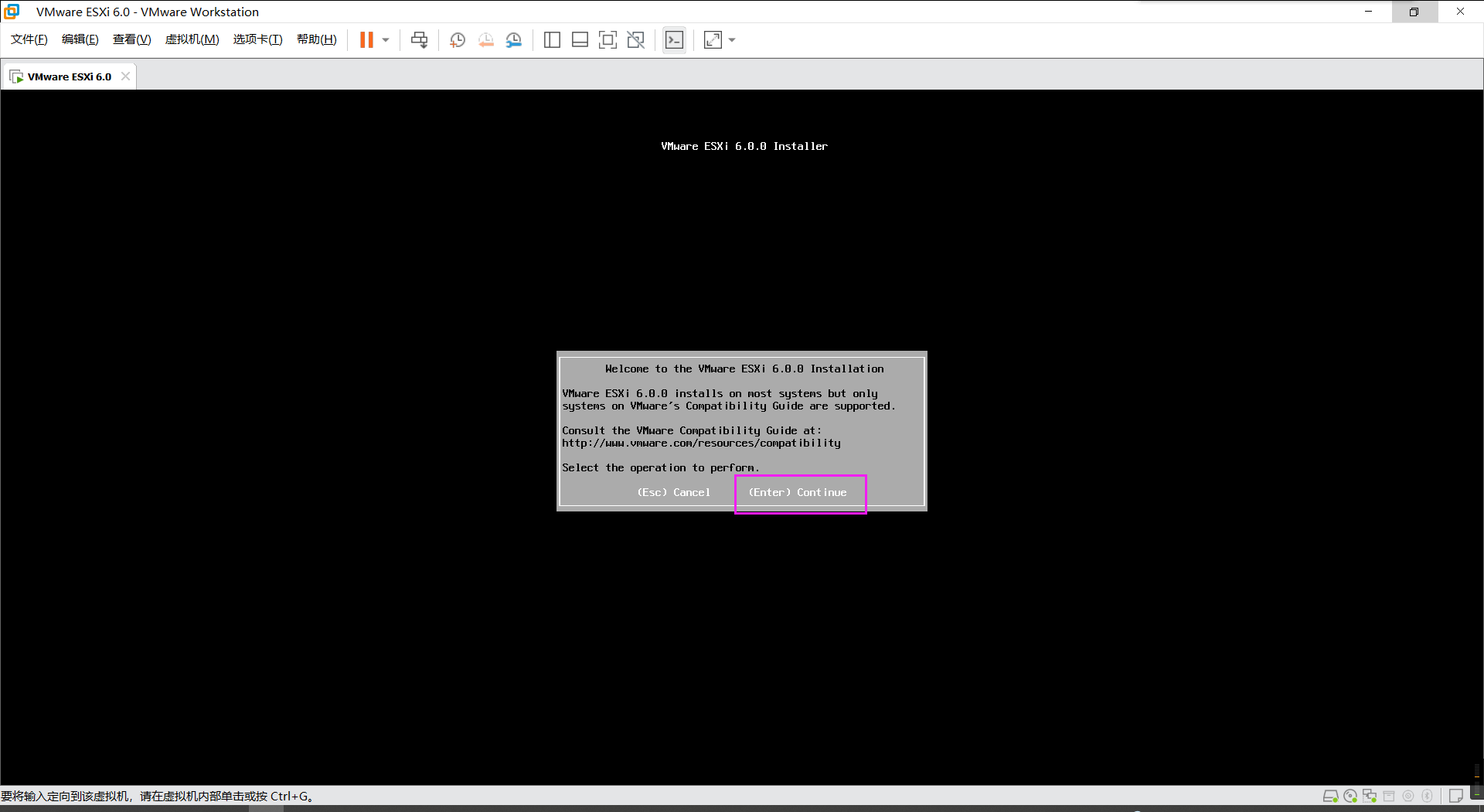Click the sound card status icon
This screenshot has height=812, width=1484.
click(1408, 796)
